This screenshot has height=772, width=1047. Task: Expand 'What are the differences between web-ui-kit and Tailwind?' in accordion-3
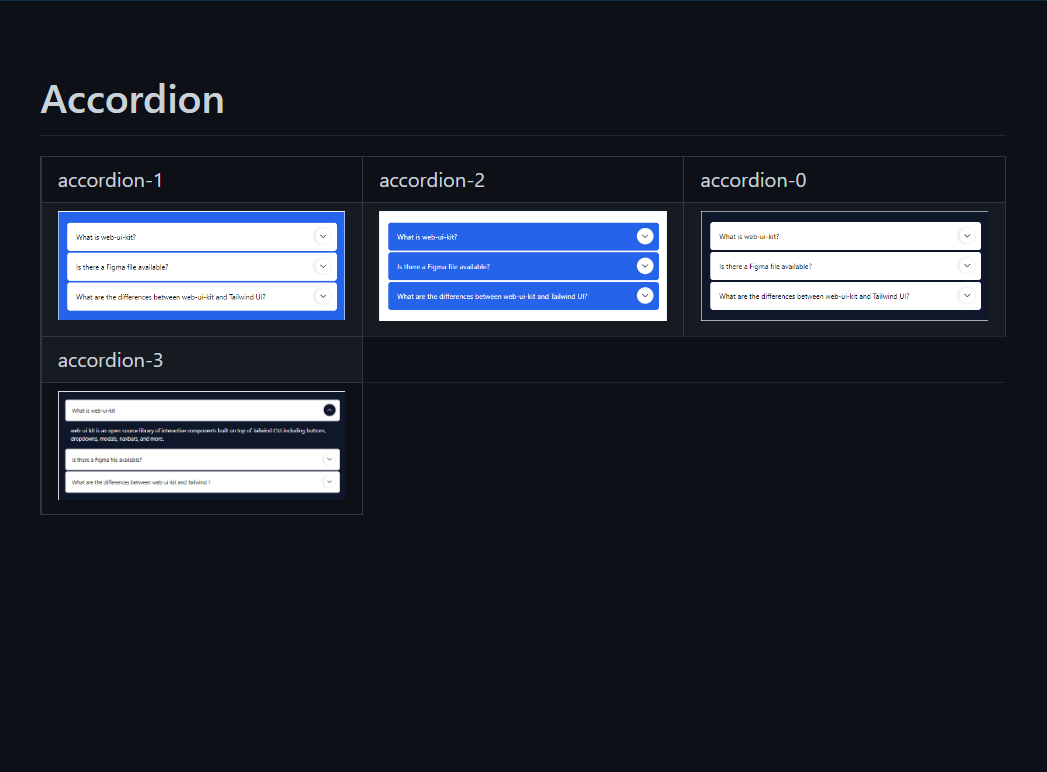point(201,481)
